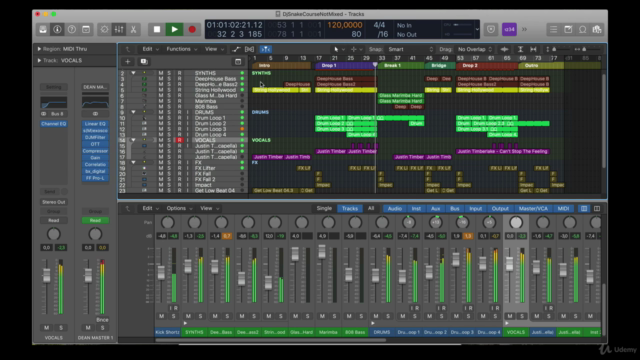The height and width of the screenshot is (360, 640).
Task: Open Tracks area View menu
Action: pos(214,49)
